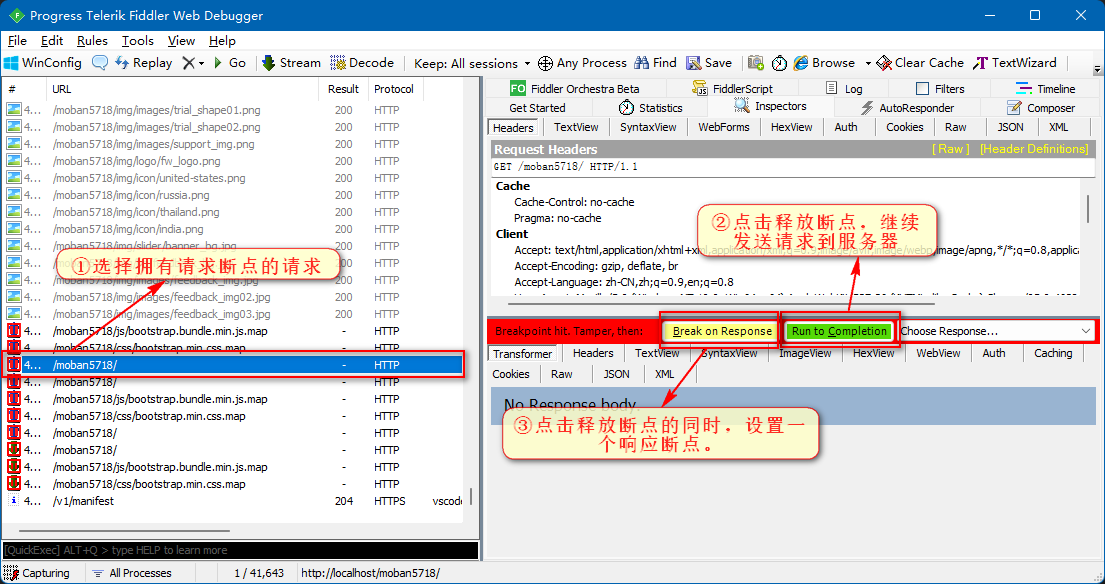1105x584 pixels.
Task: Open the Rules menu
Action: 92,41
